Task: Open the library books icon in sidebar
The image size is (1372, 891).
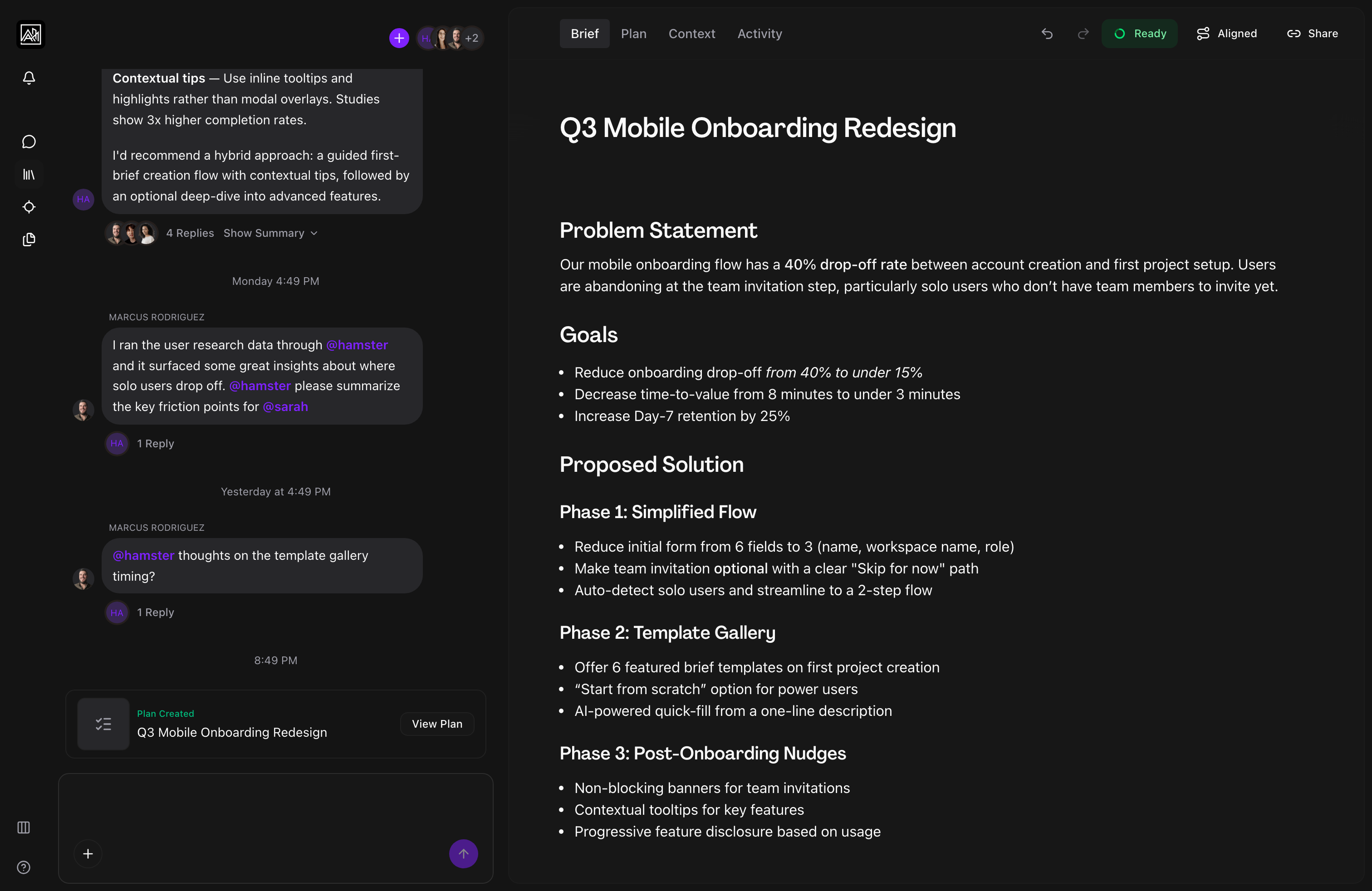Action: coord(29,174)
